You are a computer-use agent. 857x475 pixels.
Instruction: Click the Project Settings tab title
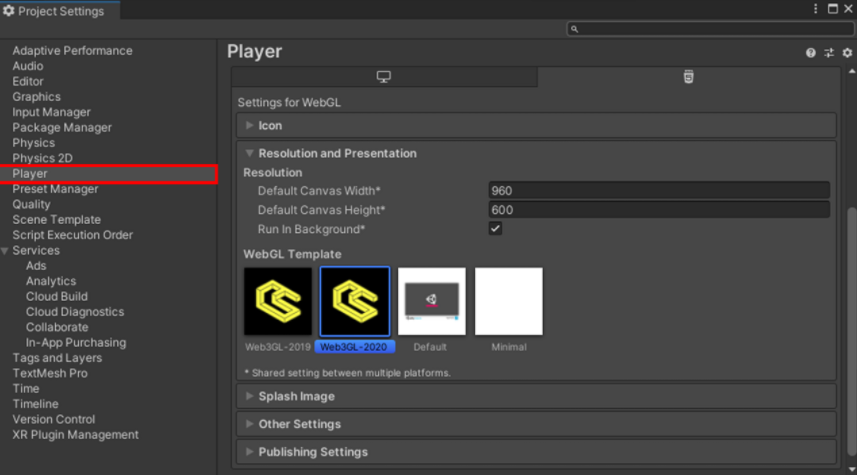click(x=61, y=11)
